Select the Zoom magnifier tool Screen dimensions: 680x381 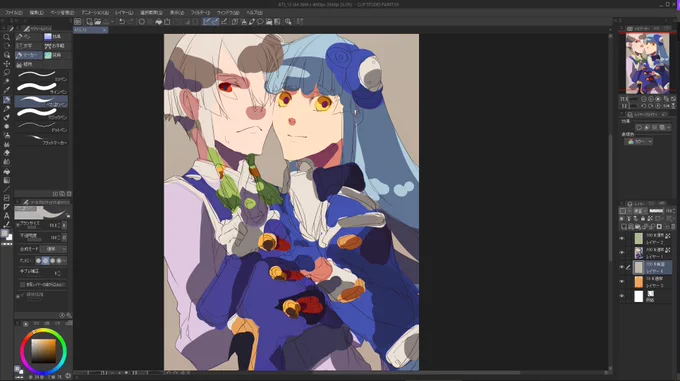click(x=7, y=37)
